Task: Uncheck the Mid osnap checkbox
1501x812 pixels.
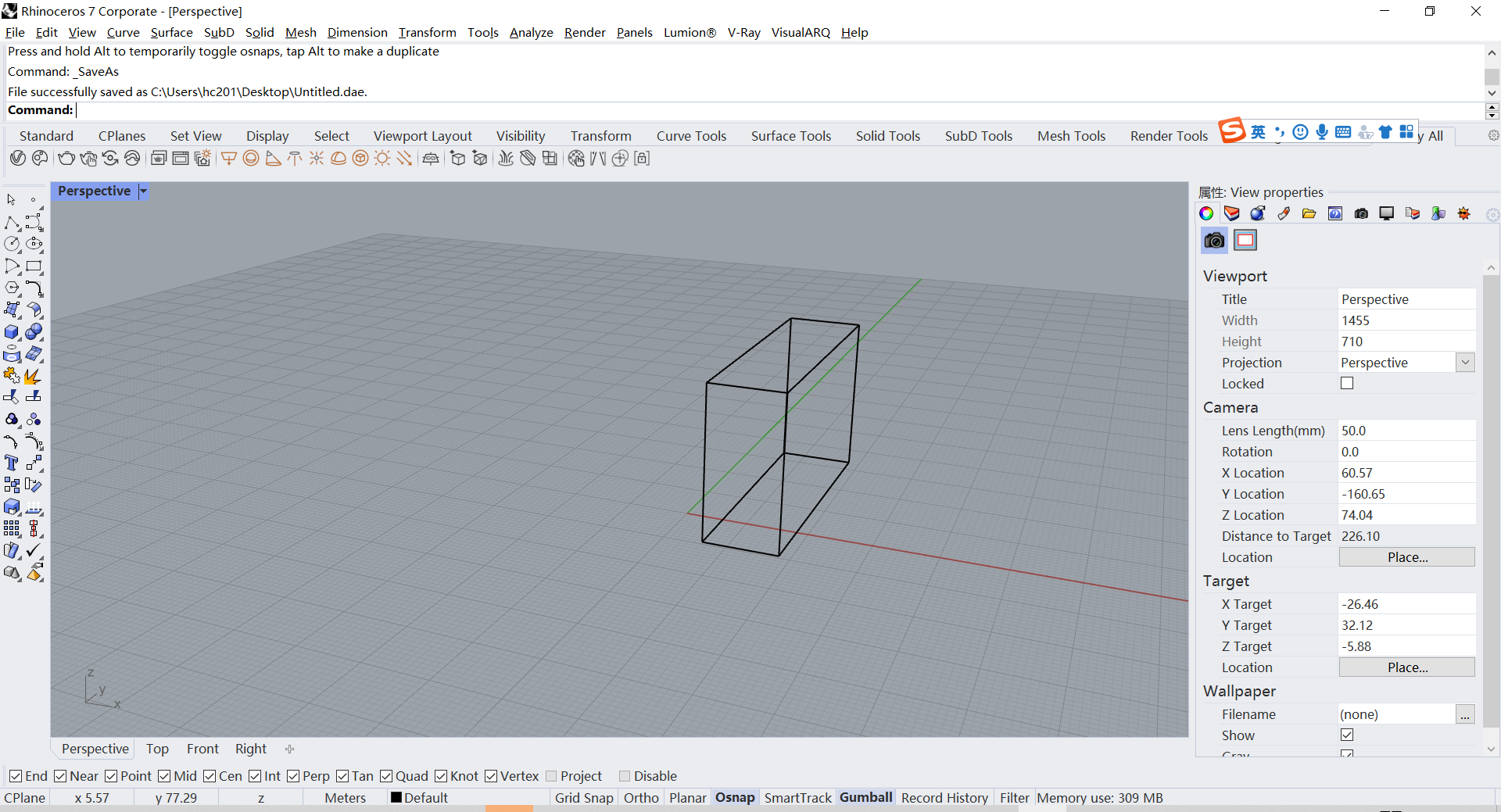Action: pos(164,776)
